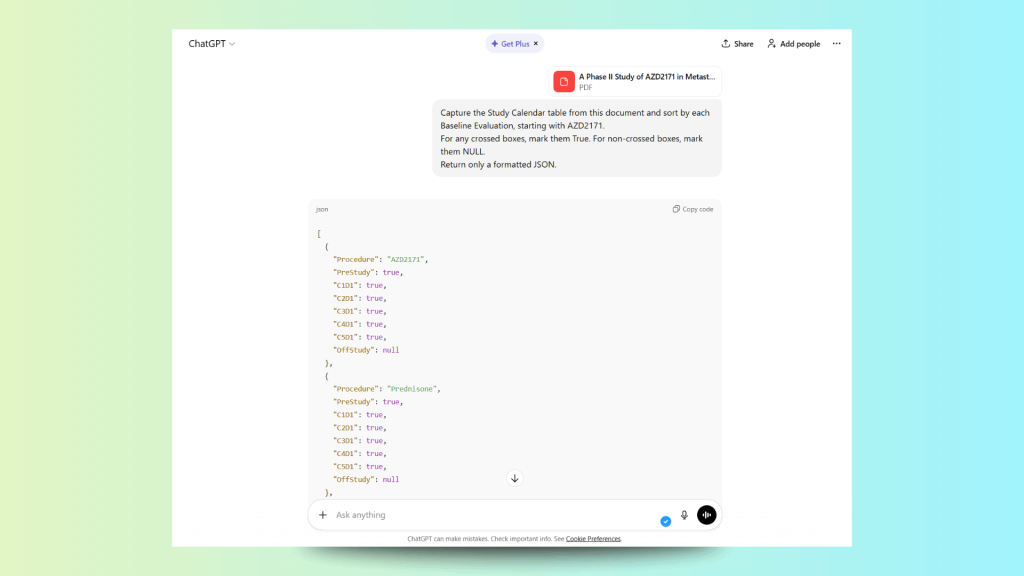Start dictation with the microphone icon
The image size is (1024, 576).
point(685,515)
